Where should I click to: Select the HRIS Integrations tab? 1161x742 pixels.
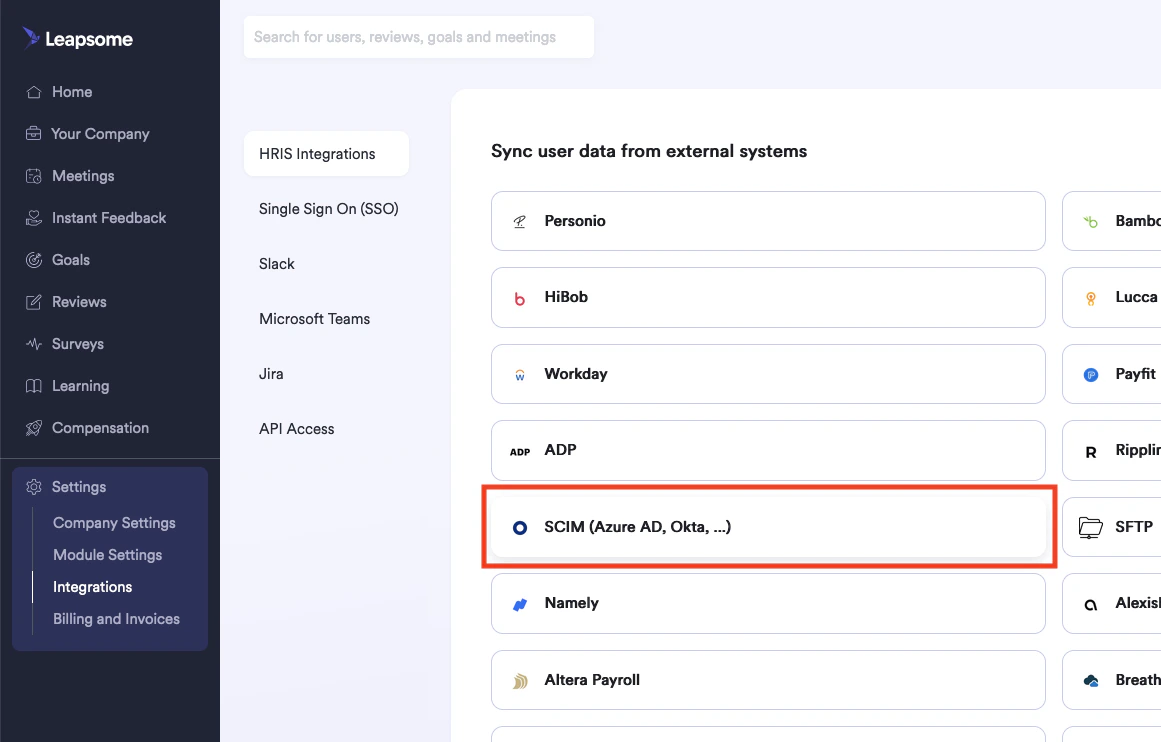coord(326,154)
